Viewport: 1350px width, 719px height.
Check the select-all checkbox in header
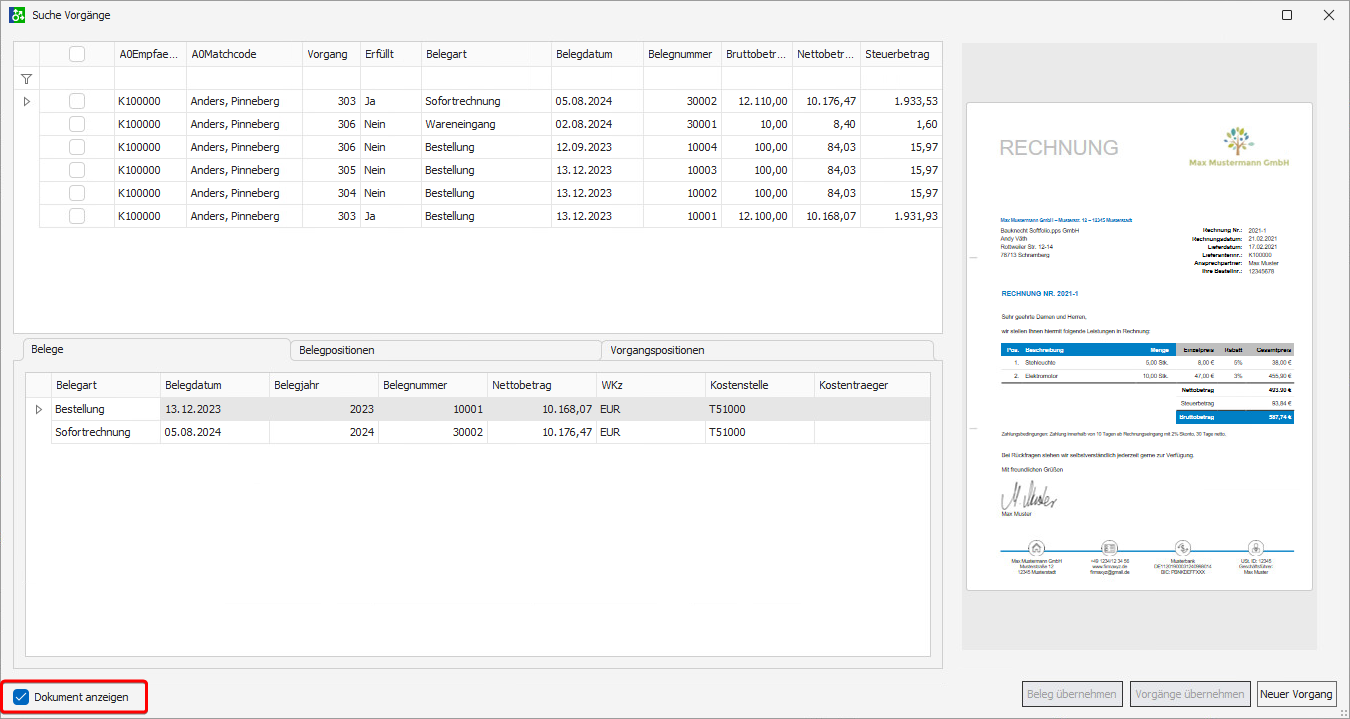point(77,54)
